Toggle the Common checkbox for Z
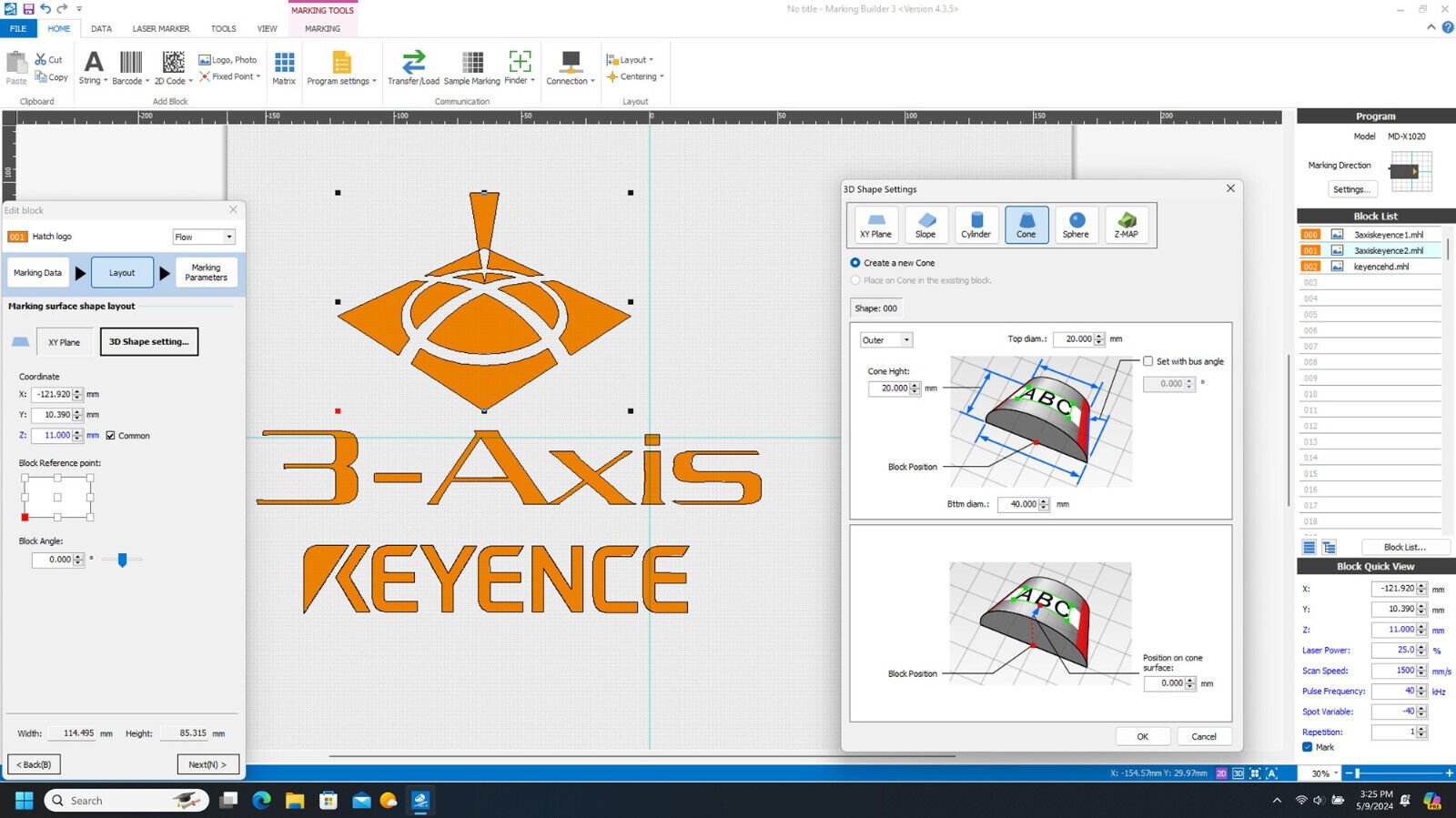Viewport: 1456px width, 818px height. [x=111, y=436]
